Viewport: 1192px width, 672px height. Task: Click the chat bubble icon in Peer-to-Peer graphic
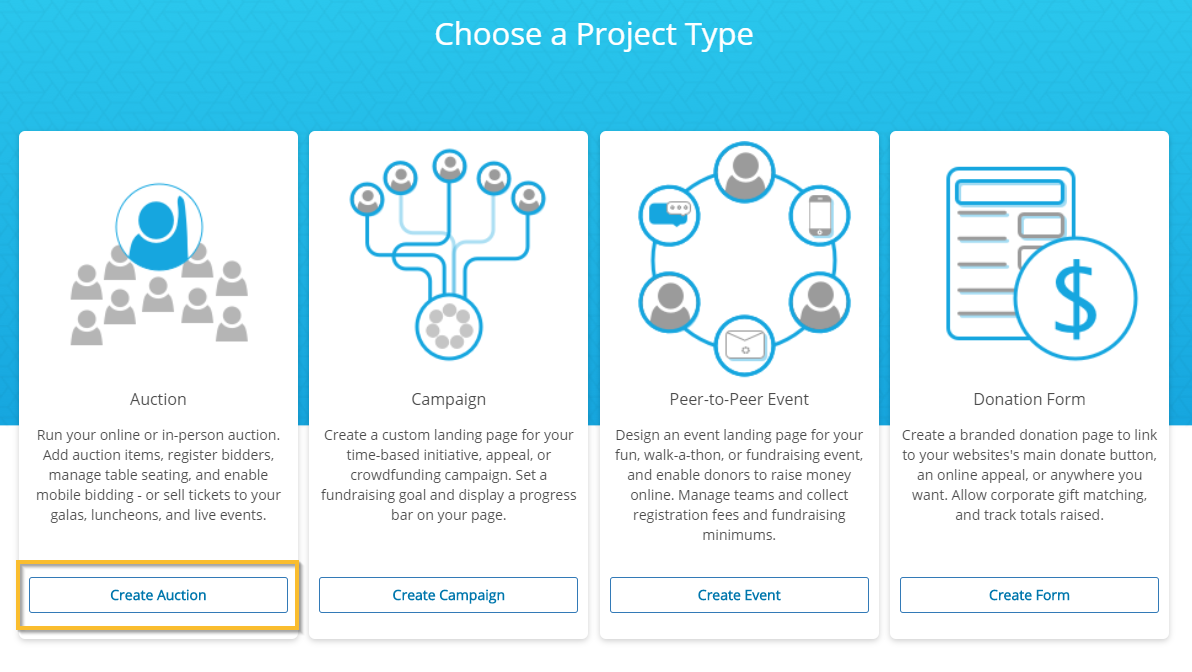[670, 215]
